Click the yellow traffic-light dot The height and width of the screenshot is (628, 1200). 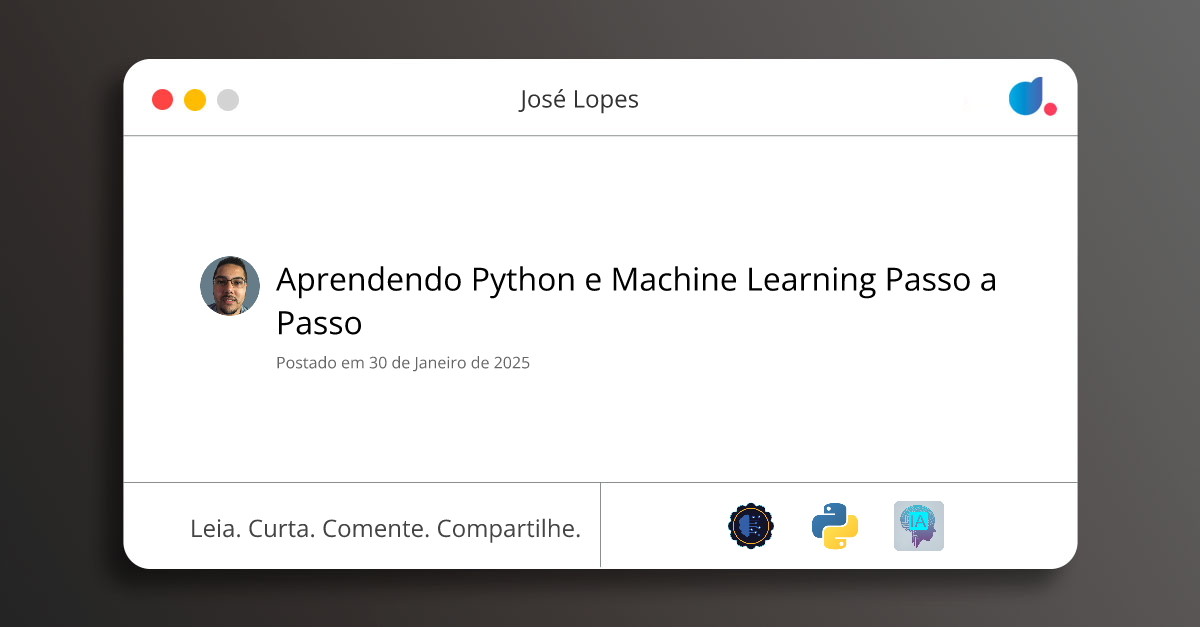pyautogui.click(x=195, y=99)
